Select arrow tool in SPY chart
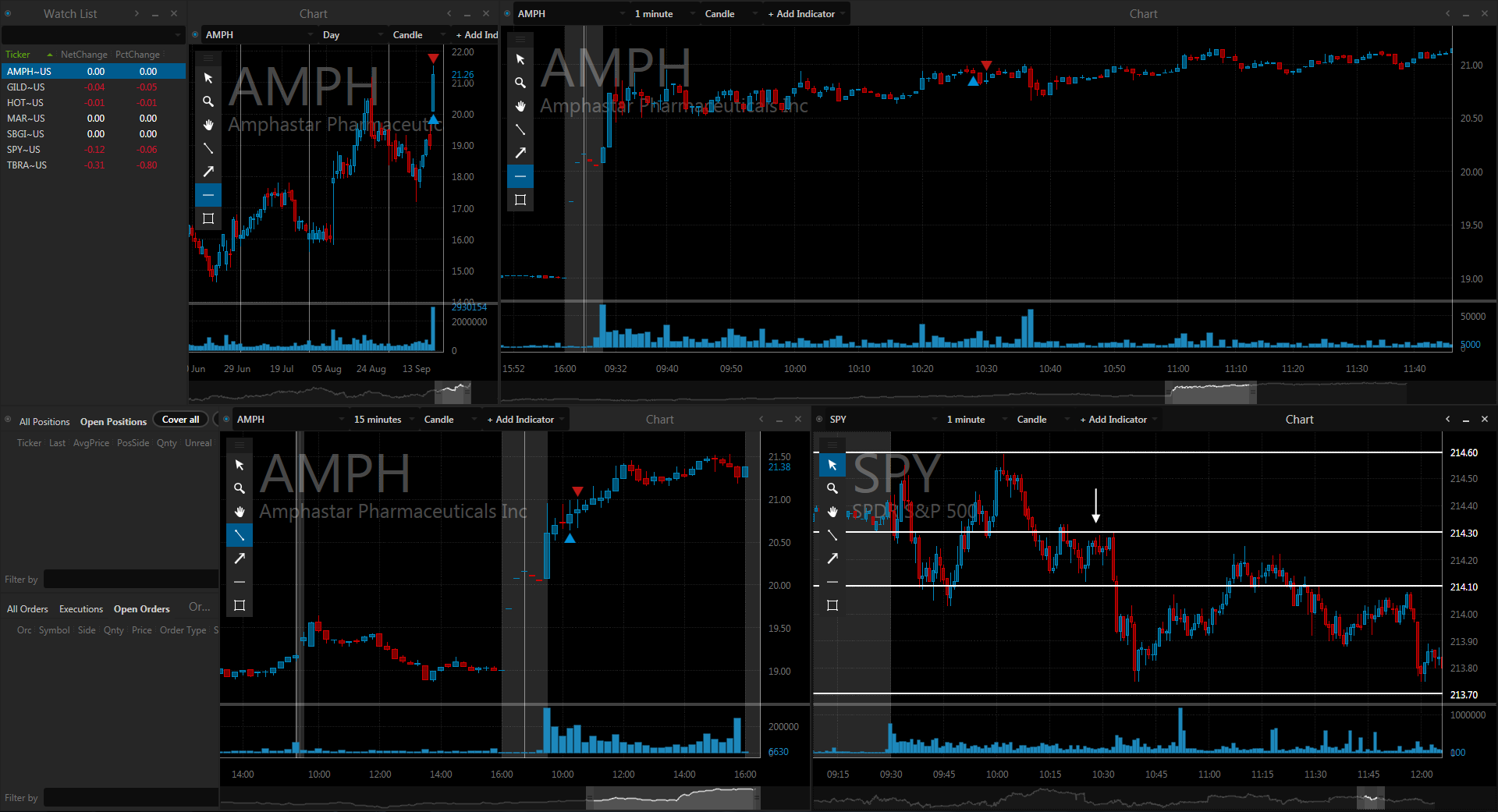The image size is (1498, 812). click(x=832, y=558)
